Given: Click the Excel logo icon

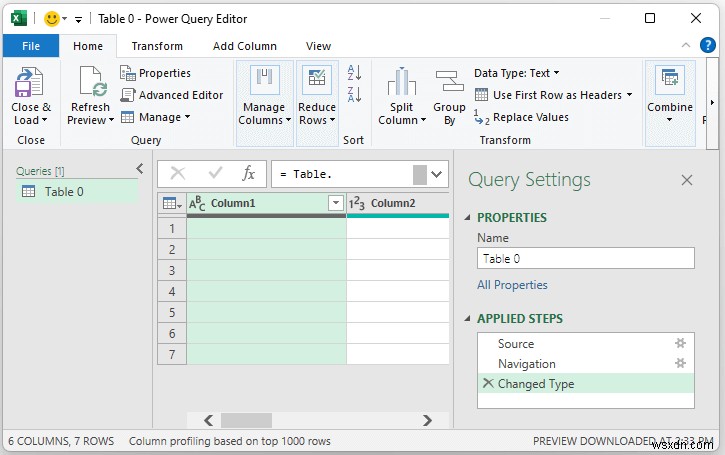Looking at the screenshot, I should [19, 18].
